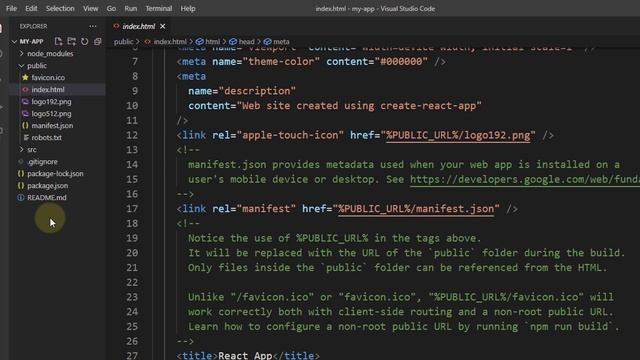Image resolution: width=640 pixels, height=360 pixels.
Task: Click the React App title text
Action: pos(245,355)
